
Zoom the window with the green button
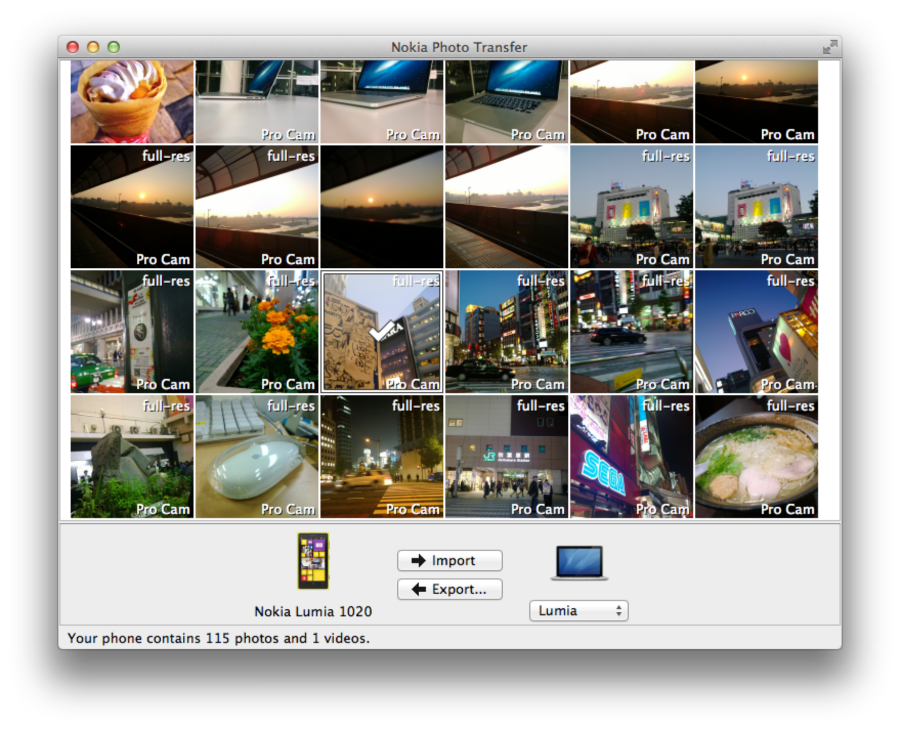114,47
